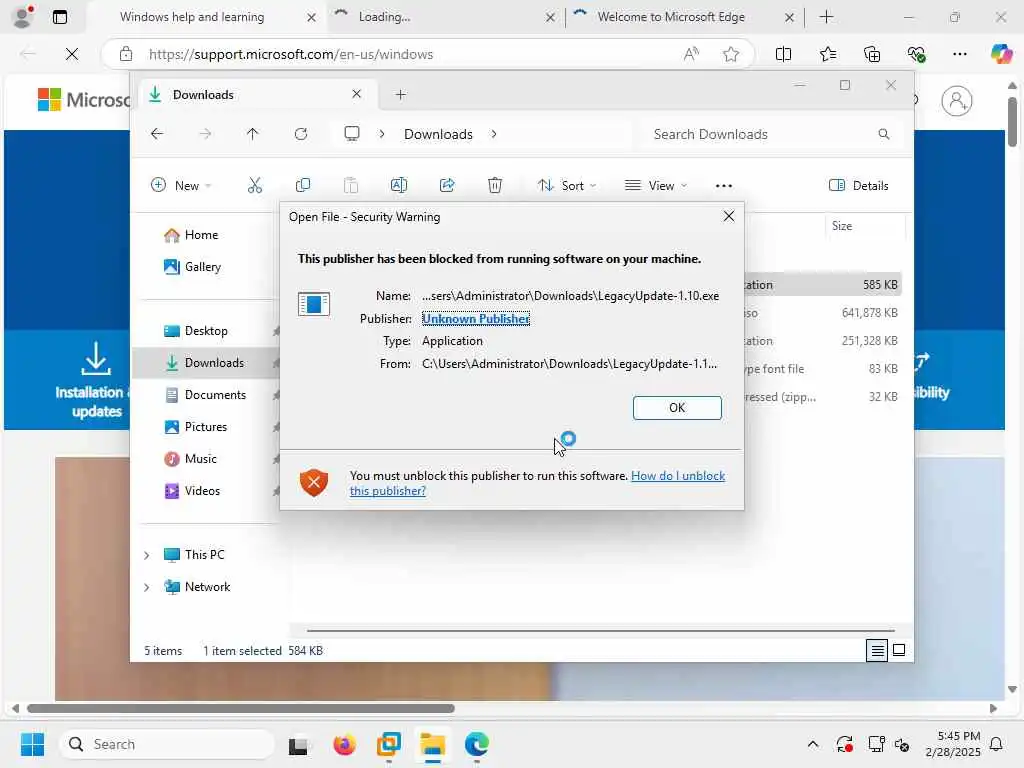Add this page to favorites star
This screenshot has width=1024, height=768.
[x=731, y=54]
